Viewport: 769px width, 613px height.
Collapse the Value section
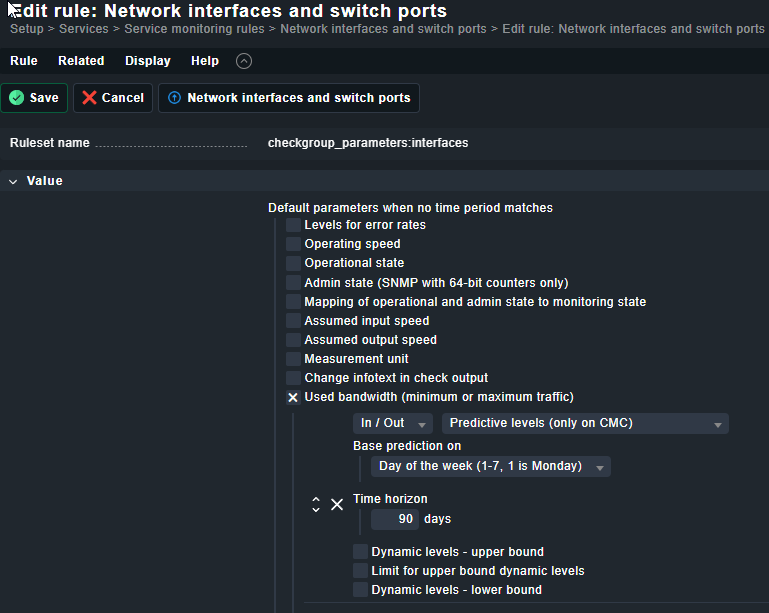tap(13, 181)
